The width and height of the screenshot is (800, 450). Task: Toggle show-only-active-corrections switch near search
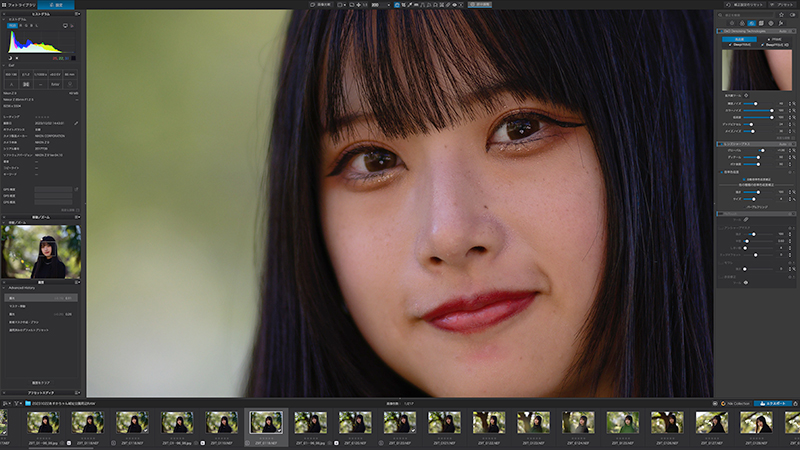(x=792, y=15)
